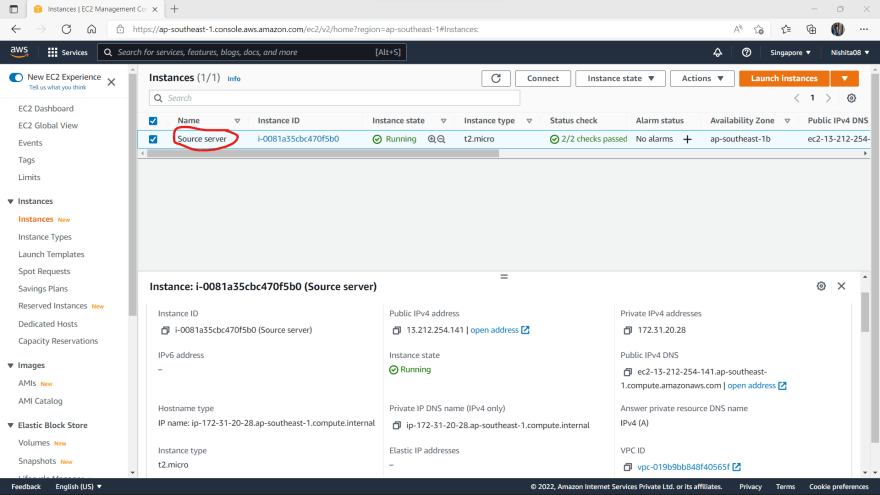Click the instances Search field
The height and width of the screenshot is (495, 880).
click(x=334, y=98)
